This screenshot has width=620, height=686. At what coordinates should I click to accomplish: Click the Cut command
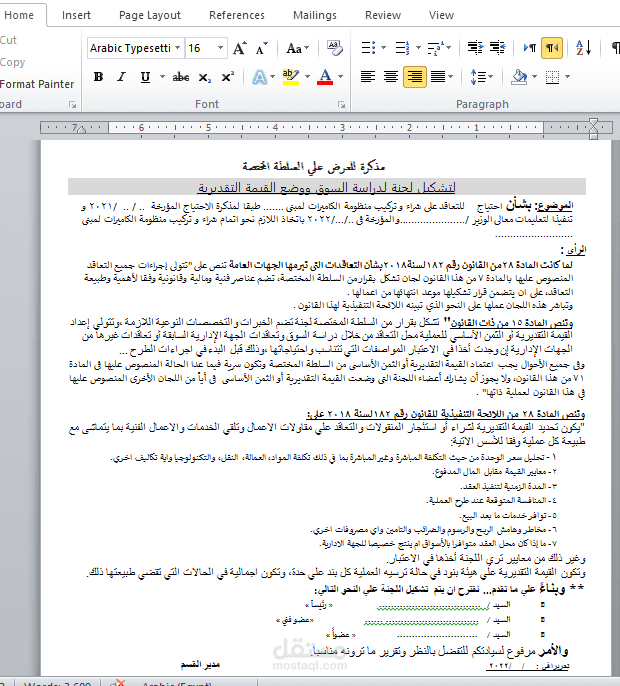point(8,40)
